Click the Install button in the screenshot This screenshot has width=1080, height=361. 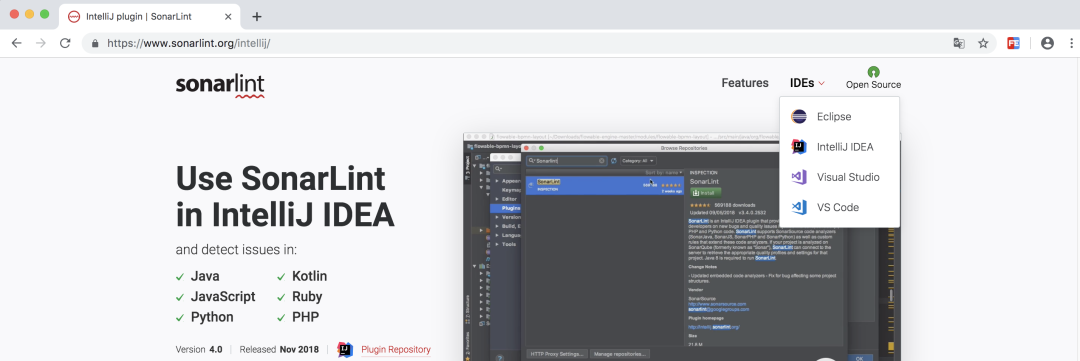click(705, 193)
